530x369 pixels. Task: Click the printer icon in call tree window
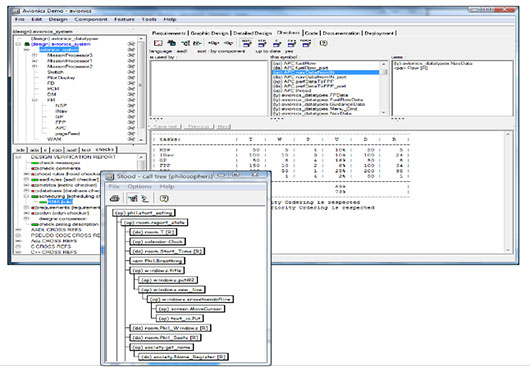[x=115, y=199]
